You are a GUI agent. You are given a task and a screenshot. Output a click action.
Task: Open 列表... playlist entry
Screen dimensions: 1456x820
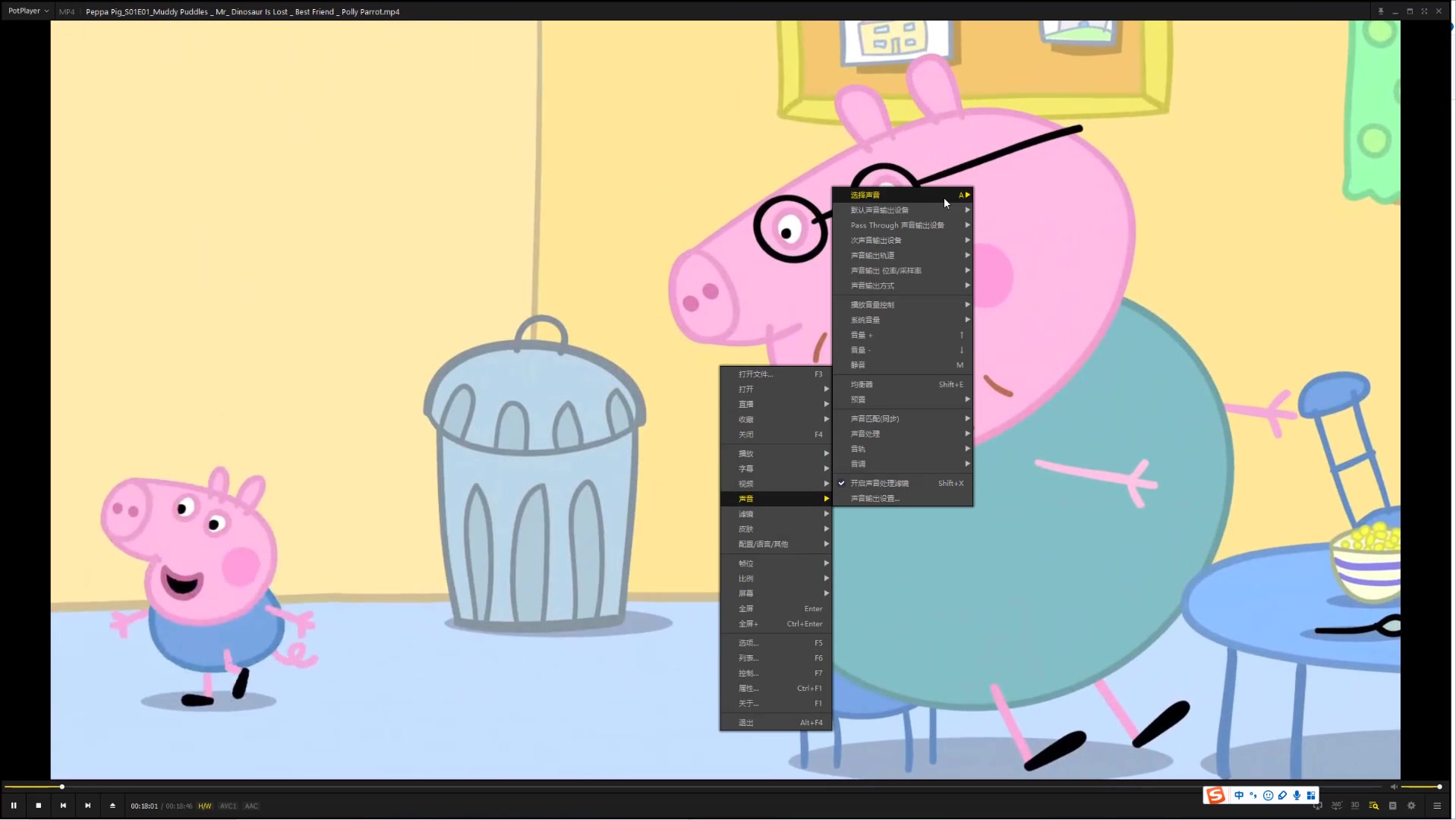pyautogui.click(x=776, y=658)
